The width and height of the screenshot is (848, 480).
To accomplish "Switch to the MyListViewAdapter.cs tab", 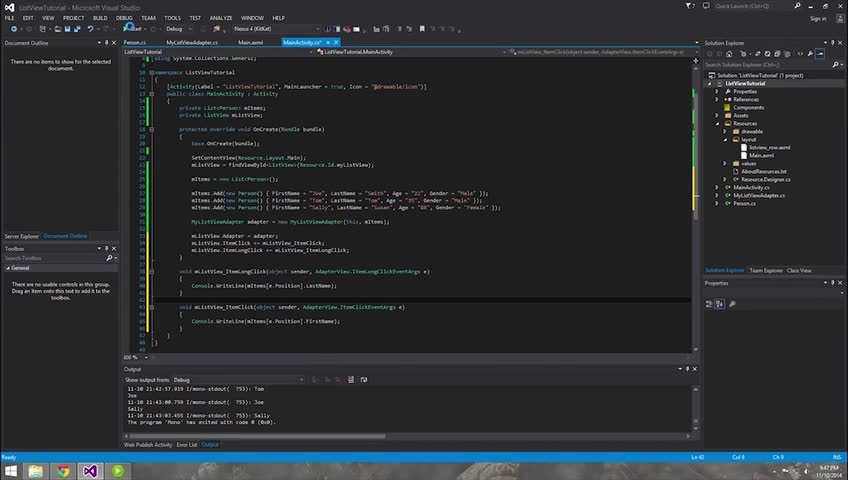I will point(192,43).
